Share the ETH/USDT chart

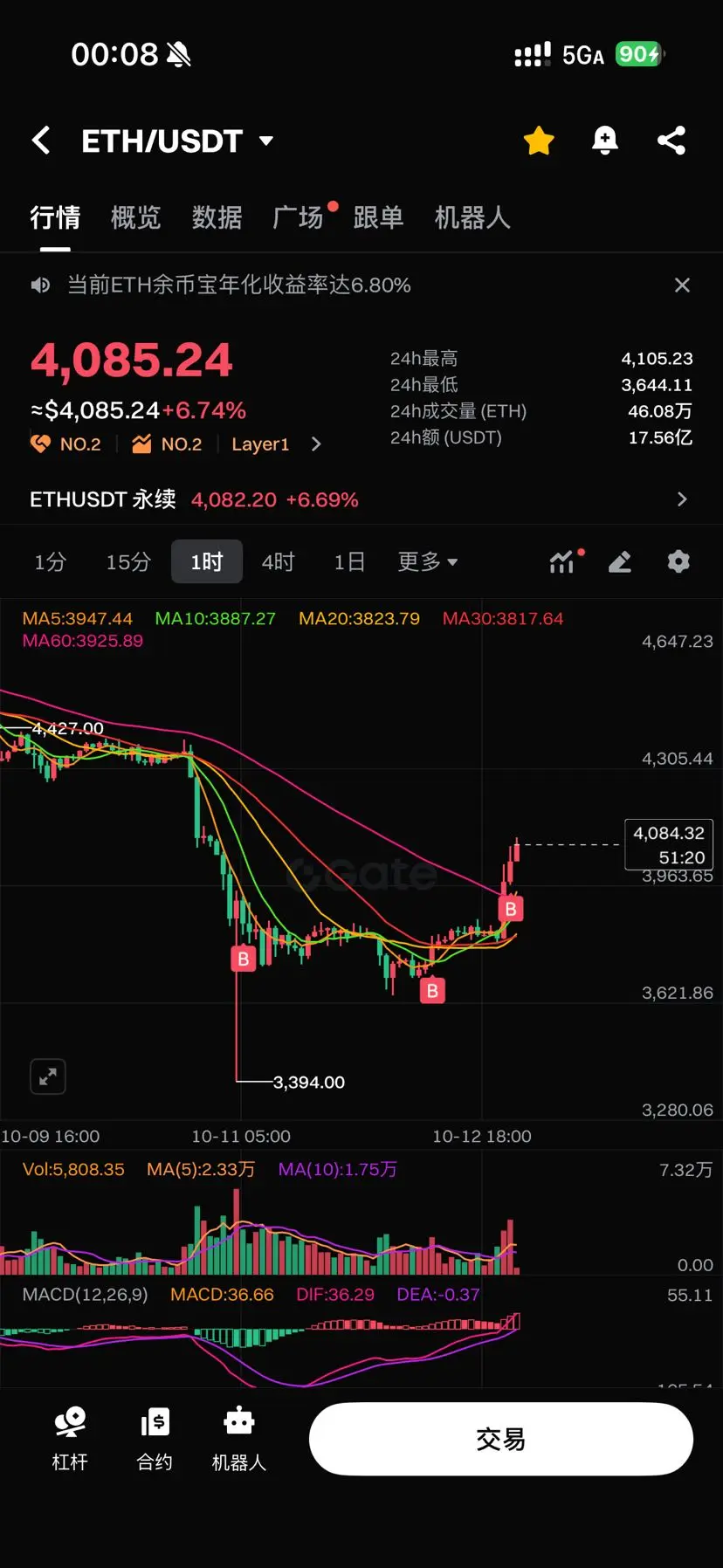click(x=671, y=141)
